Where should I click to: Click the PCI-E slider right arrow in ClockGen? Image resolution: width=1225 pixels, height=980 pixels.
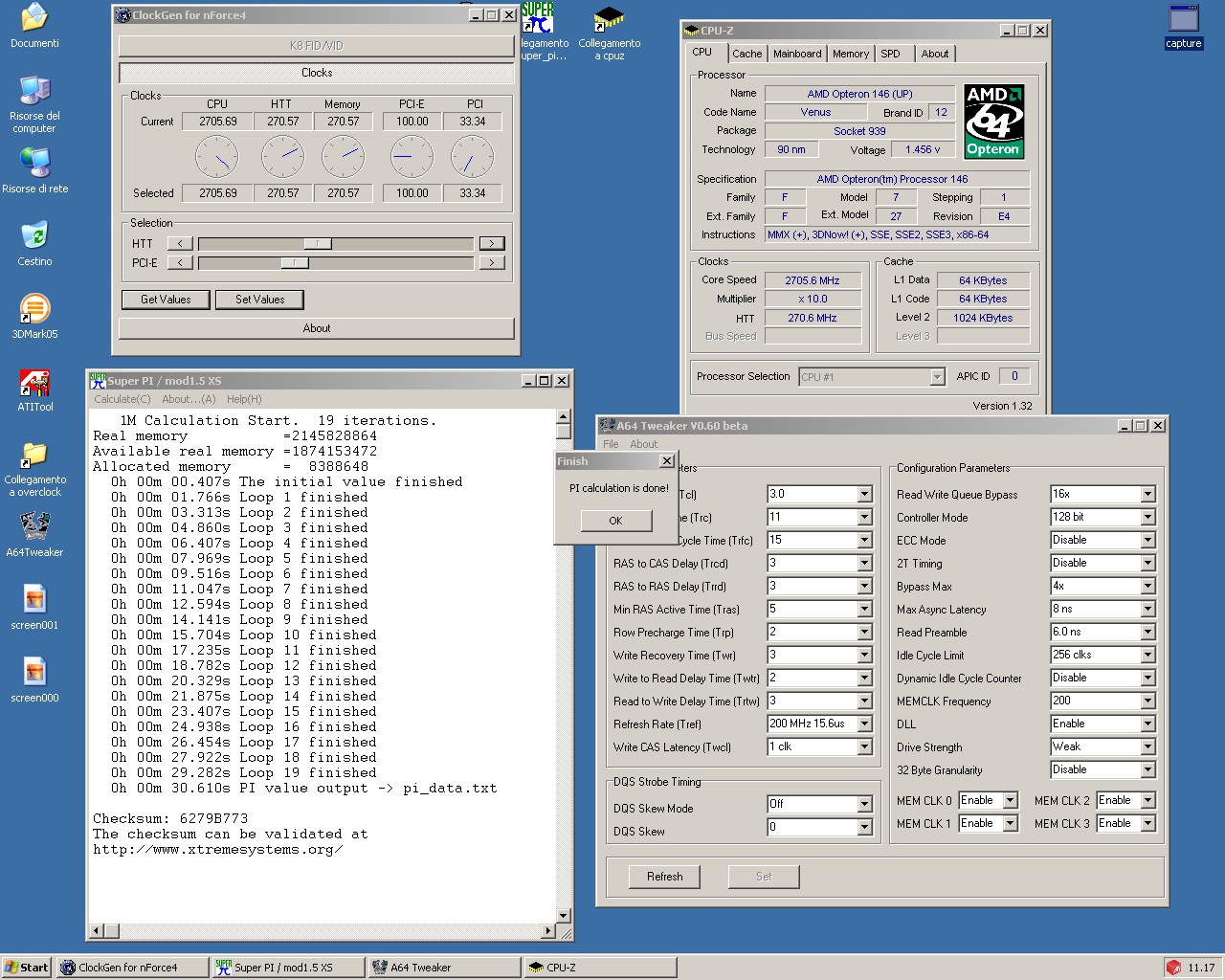pos(492,262)
